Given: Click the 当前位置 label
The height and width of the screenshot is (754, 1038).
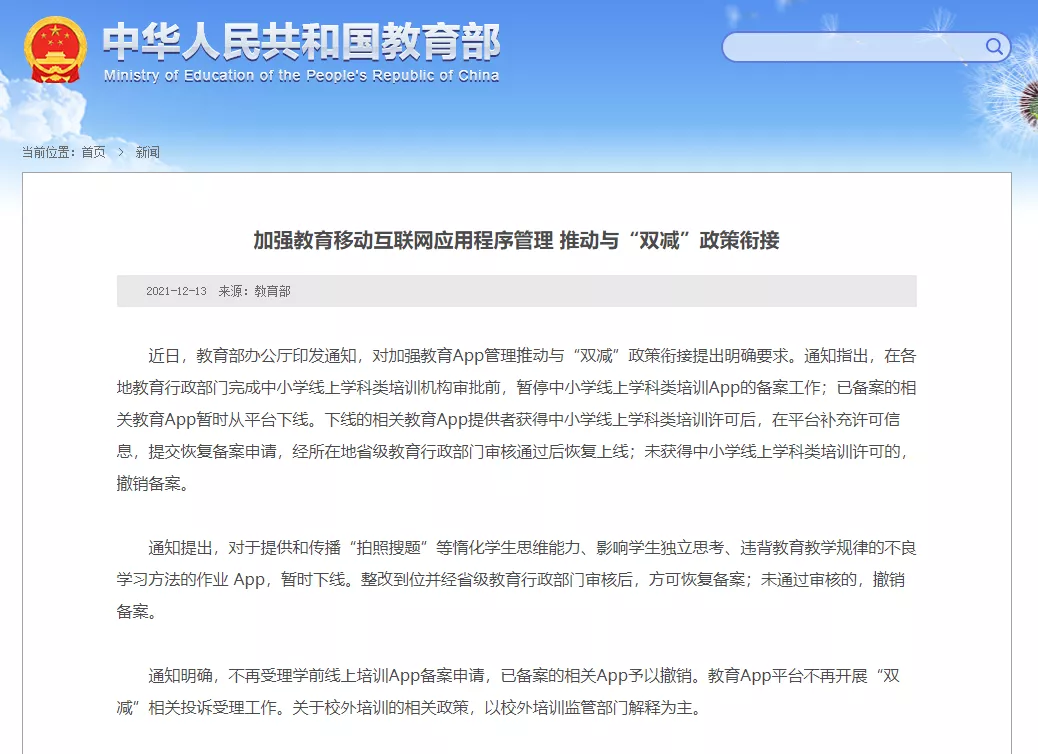Looking at the screenshot, I should pos(48,152).
